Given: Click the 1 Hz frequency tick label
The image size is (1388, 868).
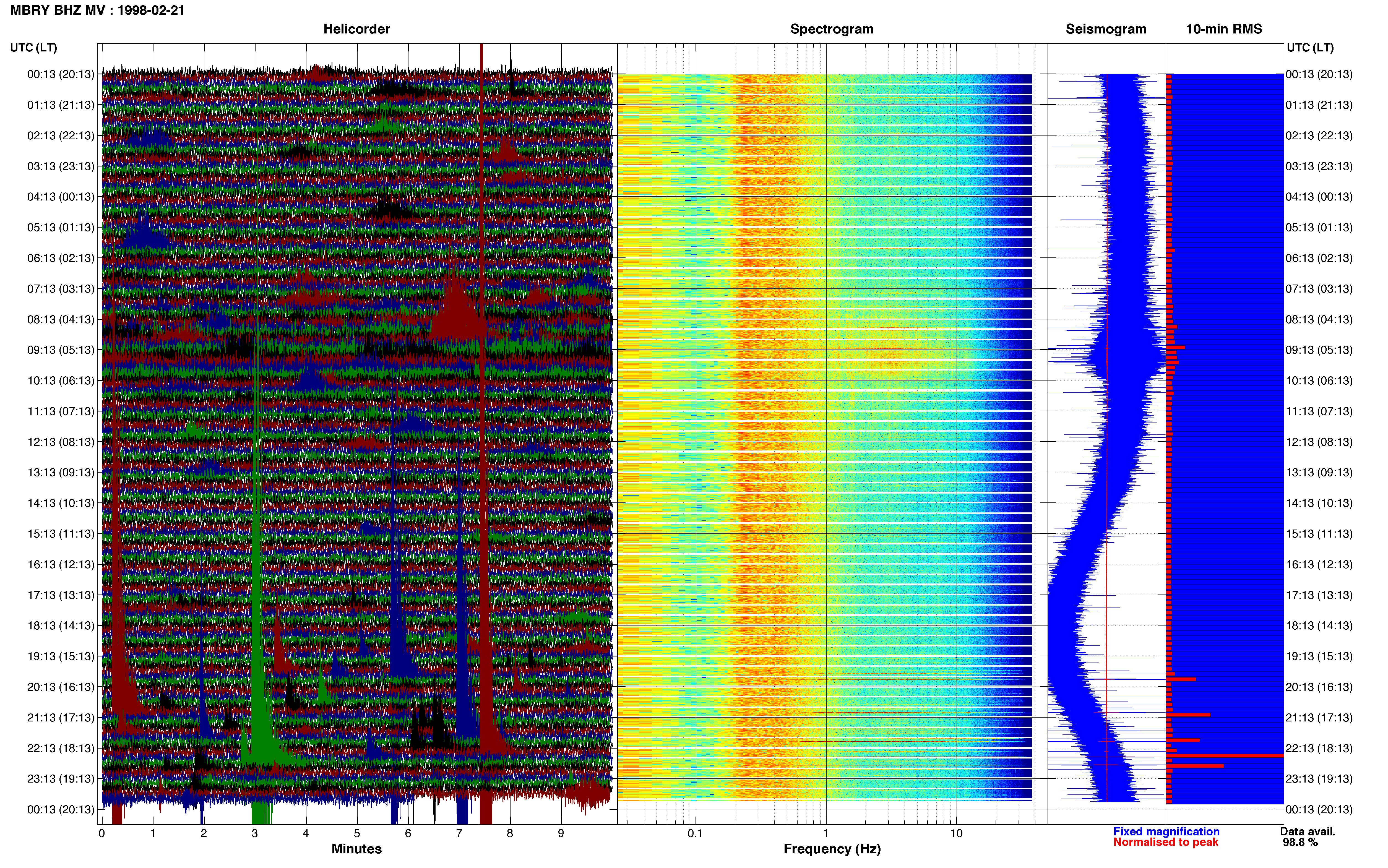Looking at the screenshot, I should point(826,833).
